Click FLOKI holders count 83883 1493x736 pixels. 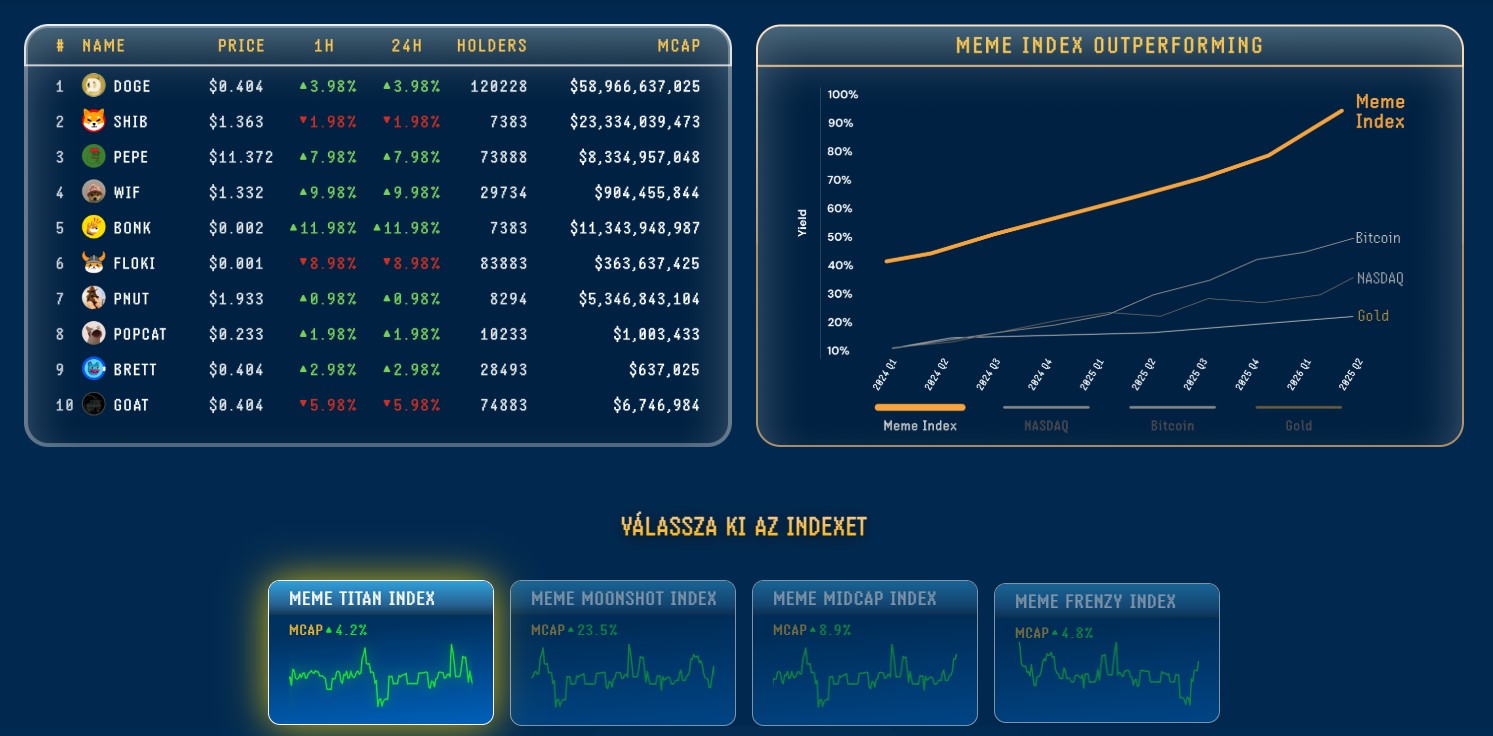[503, 264]
